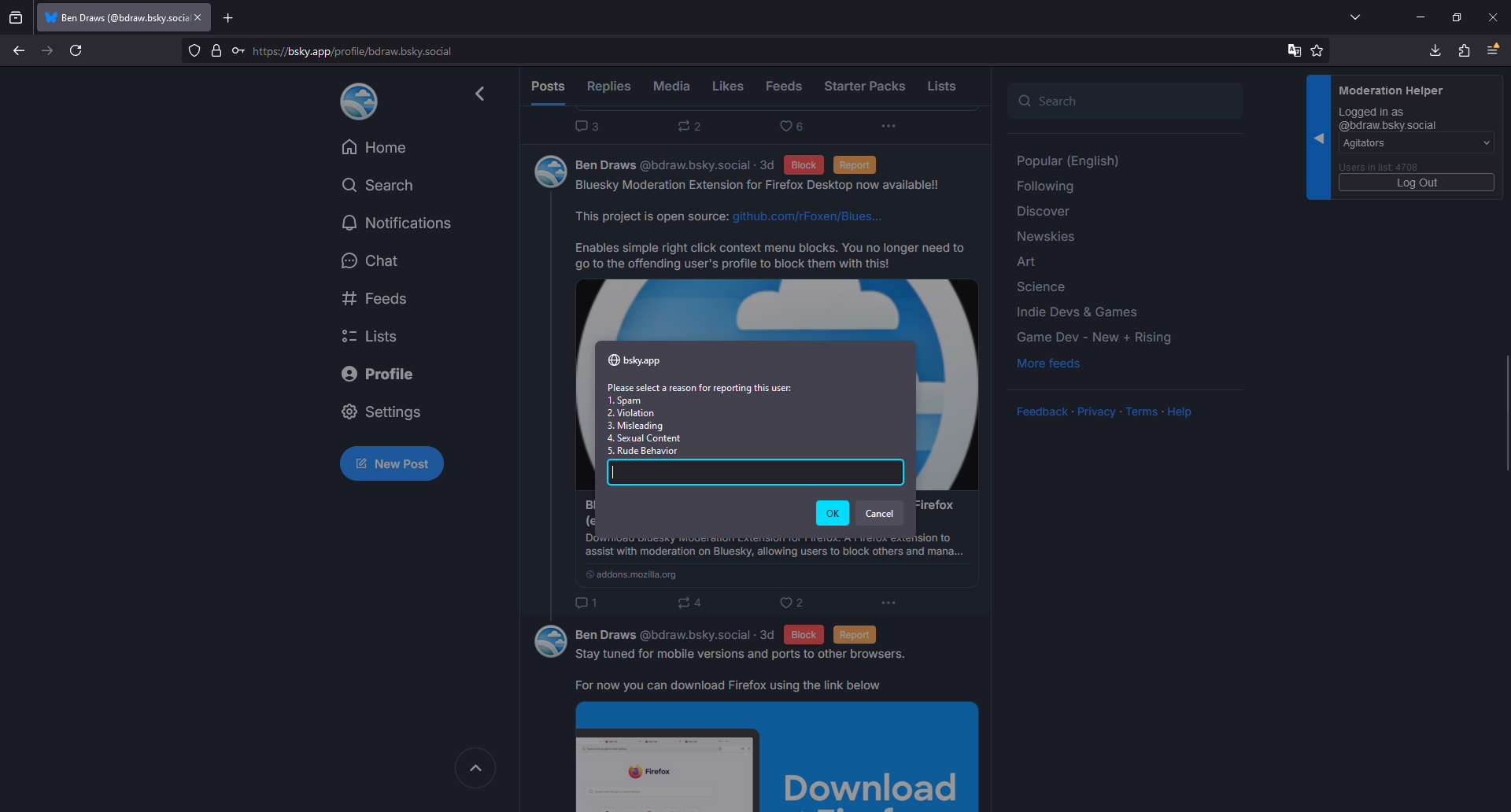This screenshot has height=812, width=1511.
Task: Collapse Moderation Helper panel arrow
Action: tap(1319, 138)
